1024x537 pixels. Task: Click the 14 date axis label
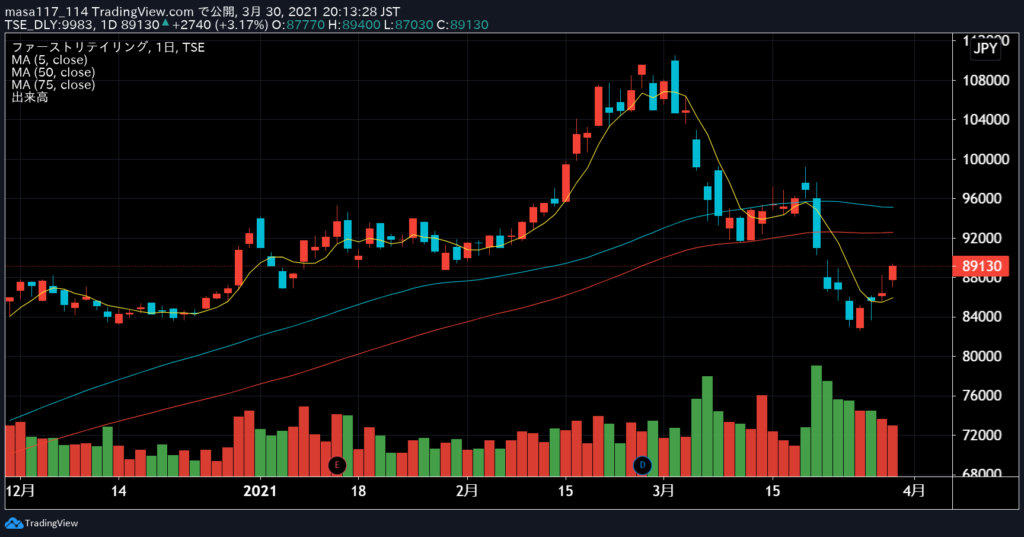[x=118, y=491]
